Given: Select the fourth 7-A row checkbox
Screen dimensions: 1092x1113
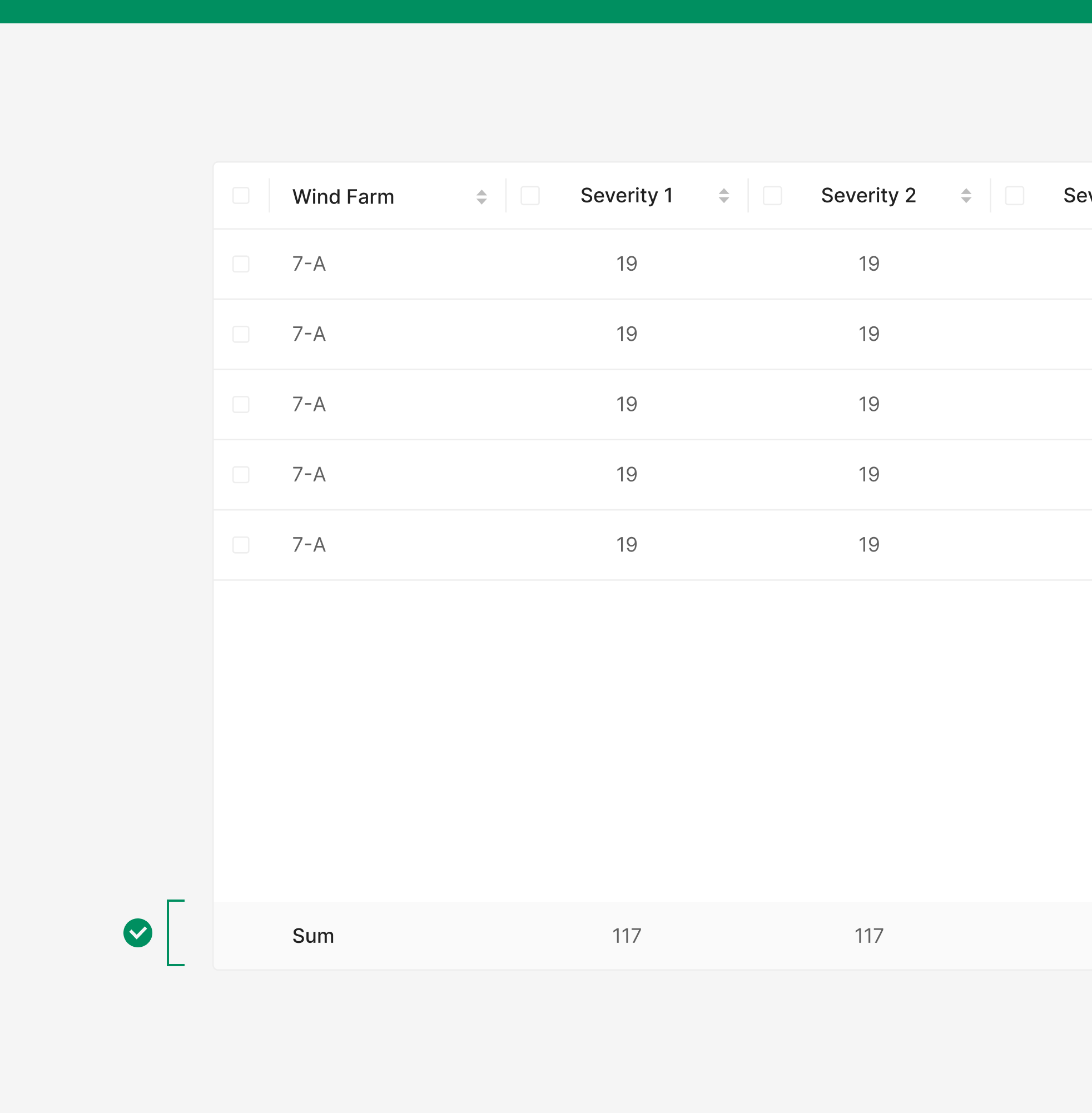Looking at the screenshot, I should coord(241,475).
